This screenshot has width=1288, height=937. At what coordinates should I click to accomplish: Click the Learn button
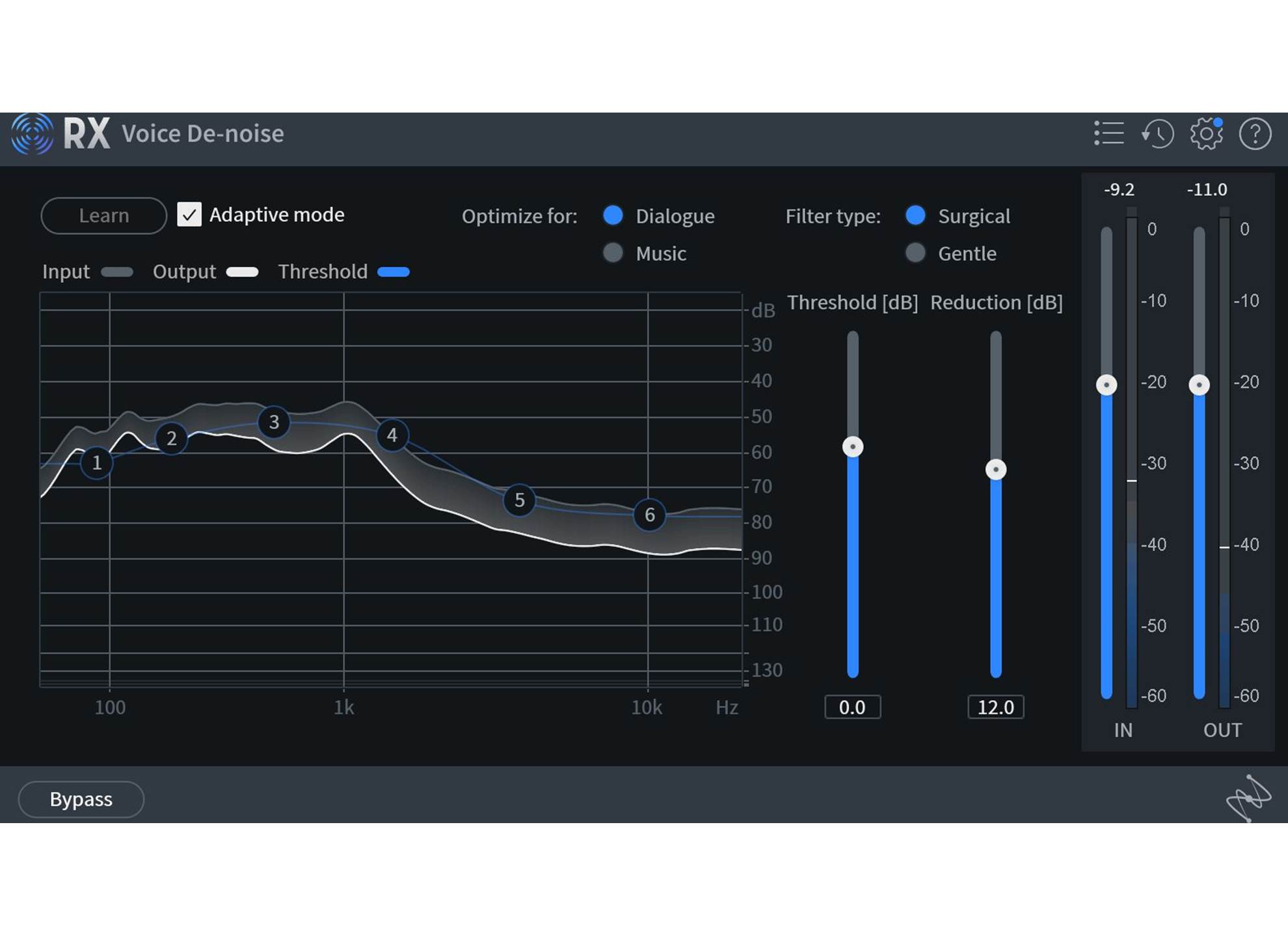(104, 215)
